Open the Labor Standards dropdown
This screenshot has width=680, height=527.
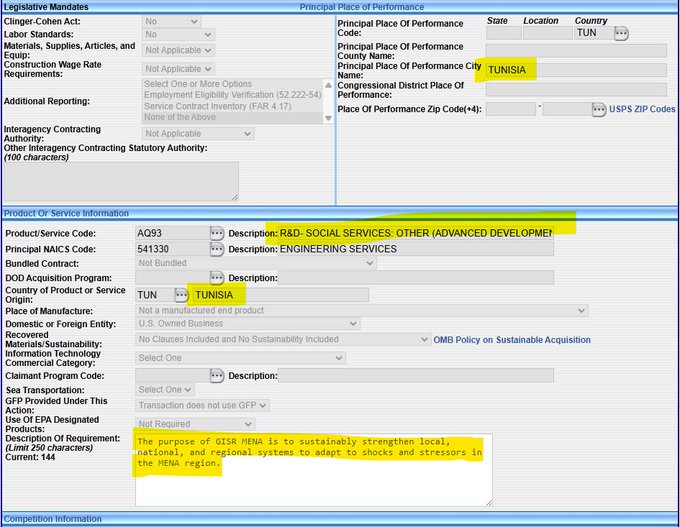click(x=177, y=35)
